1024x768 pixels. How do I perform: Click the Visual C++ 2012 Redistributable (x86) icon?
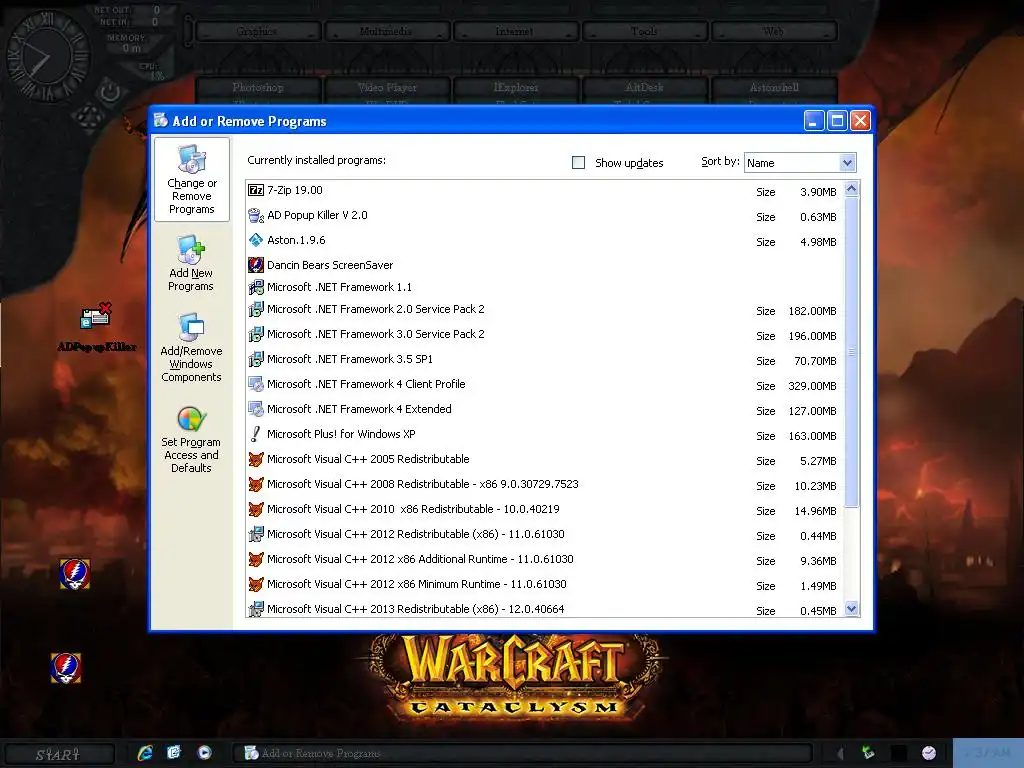[x=256, y=534]
